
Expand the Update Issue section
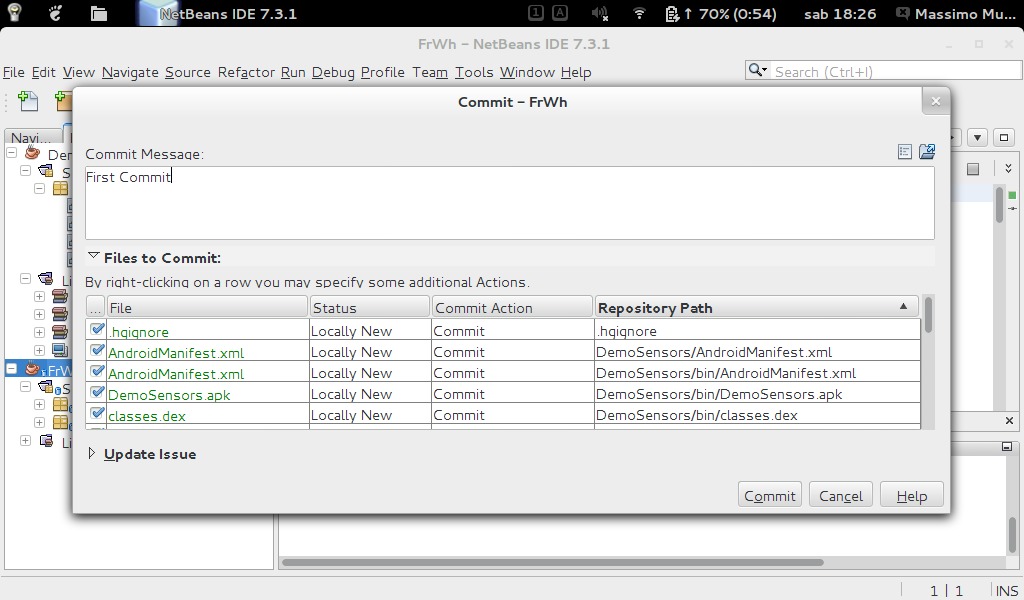pyautogui.click(x=91, y=453)
